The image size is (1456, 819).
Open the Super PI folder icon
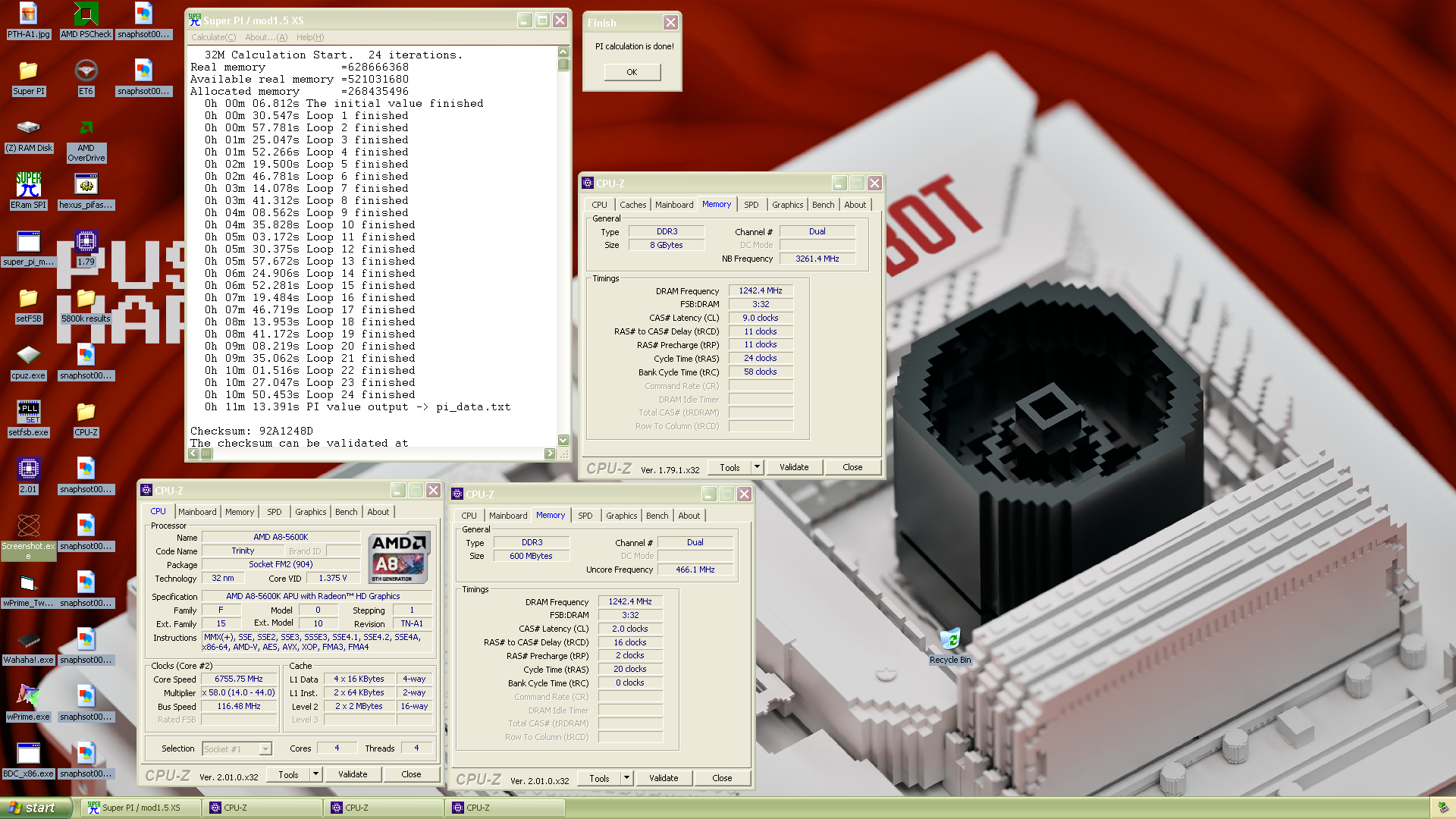28,77
